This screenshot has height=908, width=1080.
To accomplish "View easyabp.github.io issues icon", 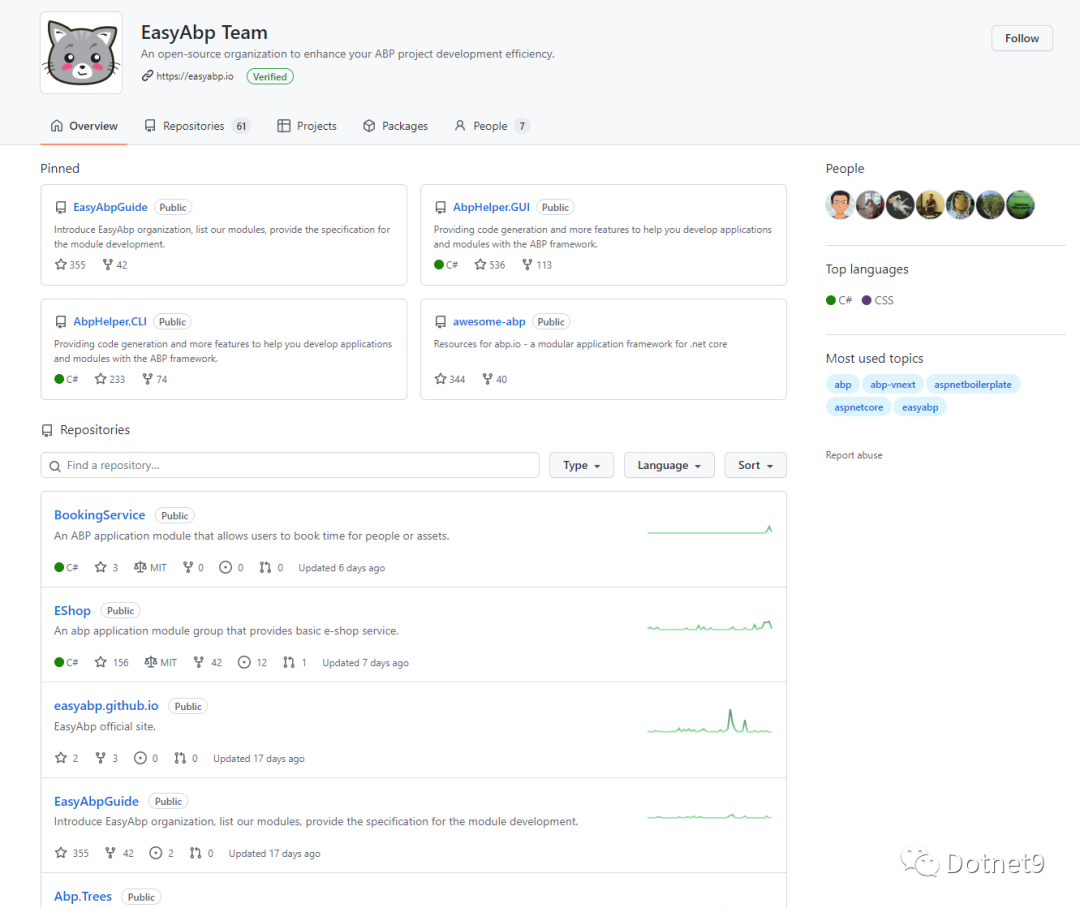I will [x=140, y=758].
